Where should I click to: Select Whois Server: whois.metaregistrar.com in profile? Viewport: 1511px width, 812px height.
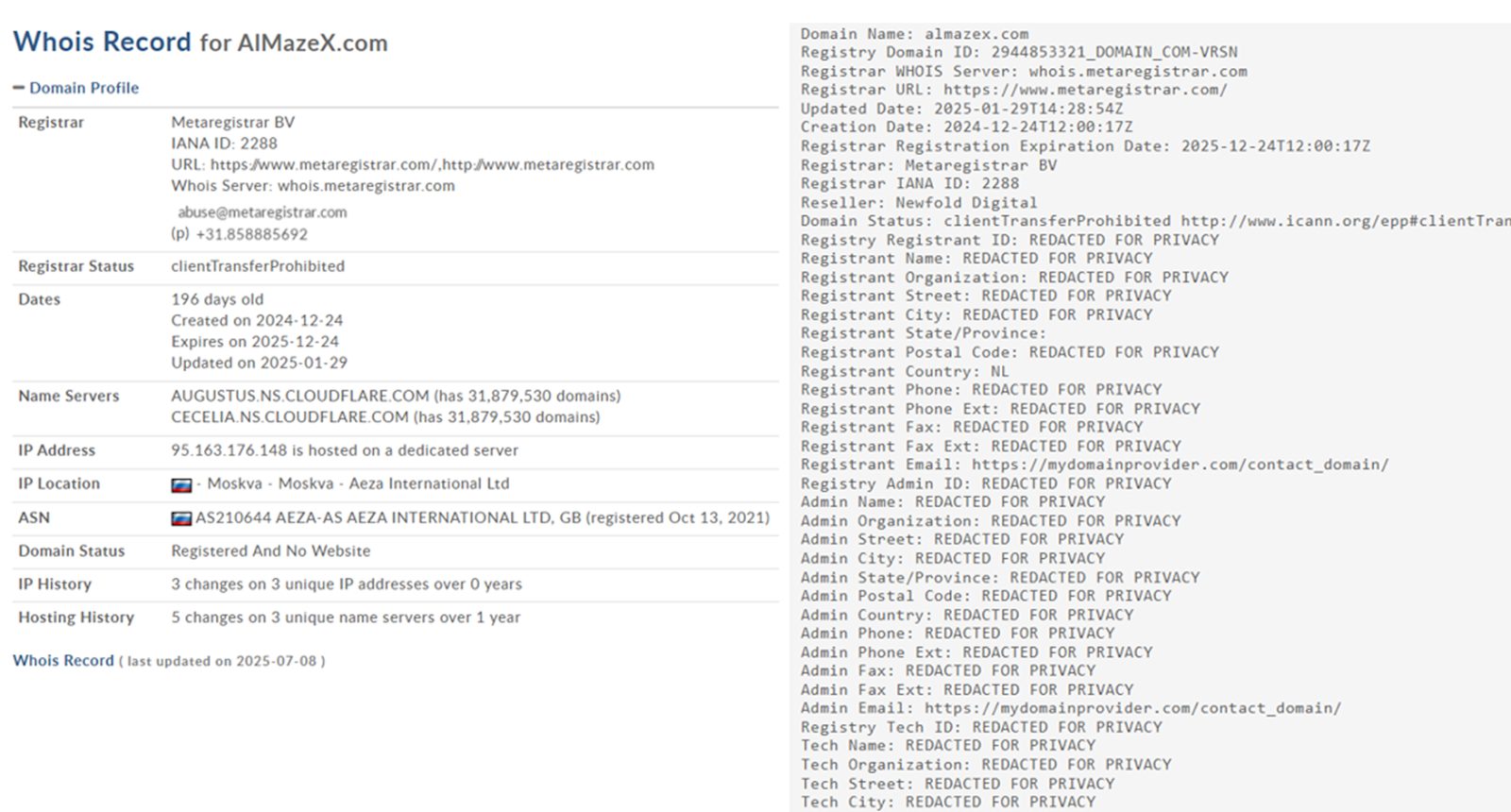pyautogui.click(x=313, y=186)
